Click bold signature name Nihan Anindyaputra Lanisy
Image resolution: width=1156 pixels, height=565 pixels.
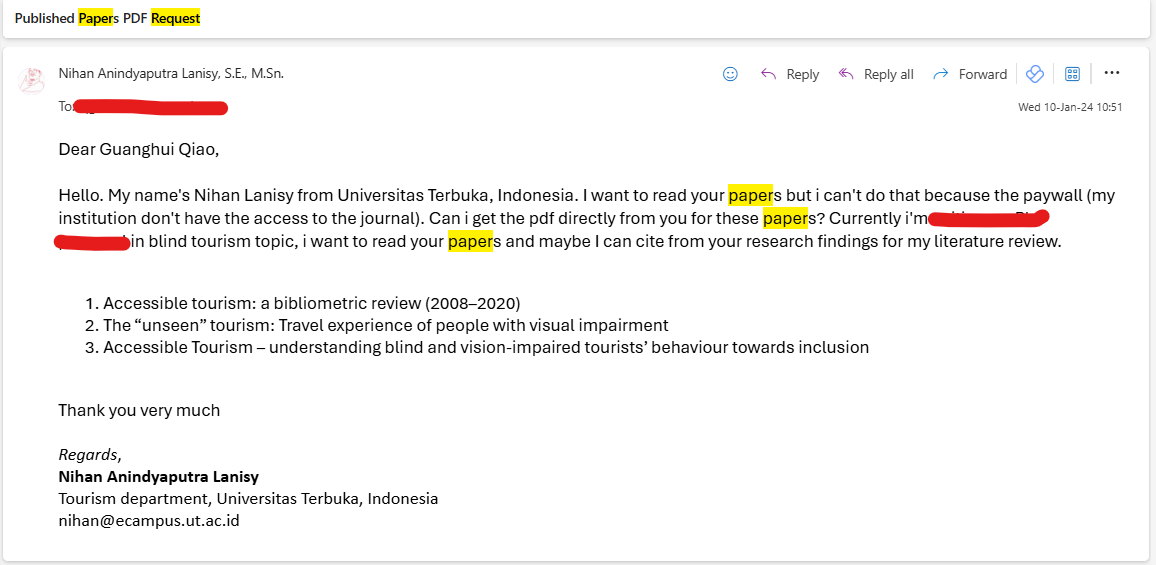click(158, 476)
